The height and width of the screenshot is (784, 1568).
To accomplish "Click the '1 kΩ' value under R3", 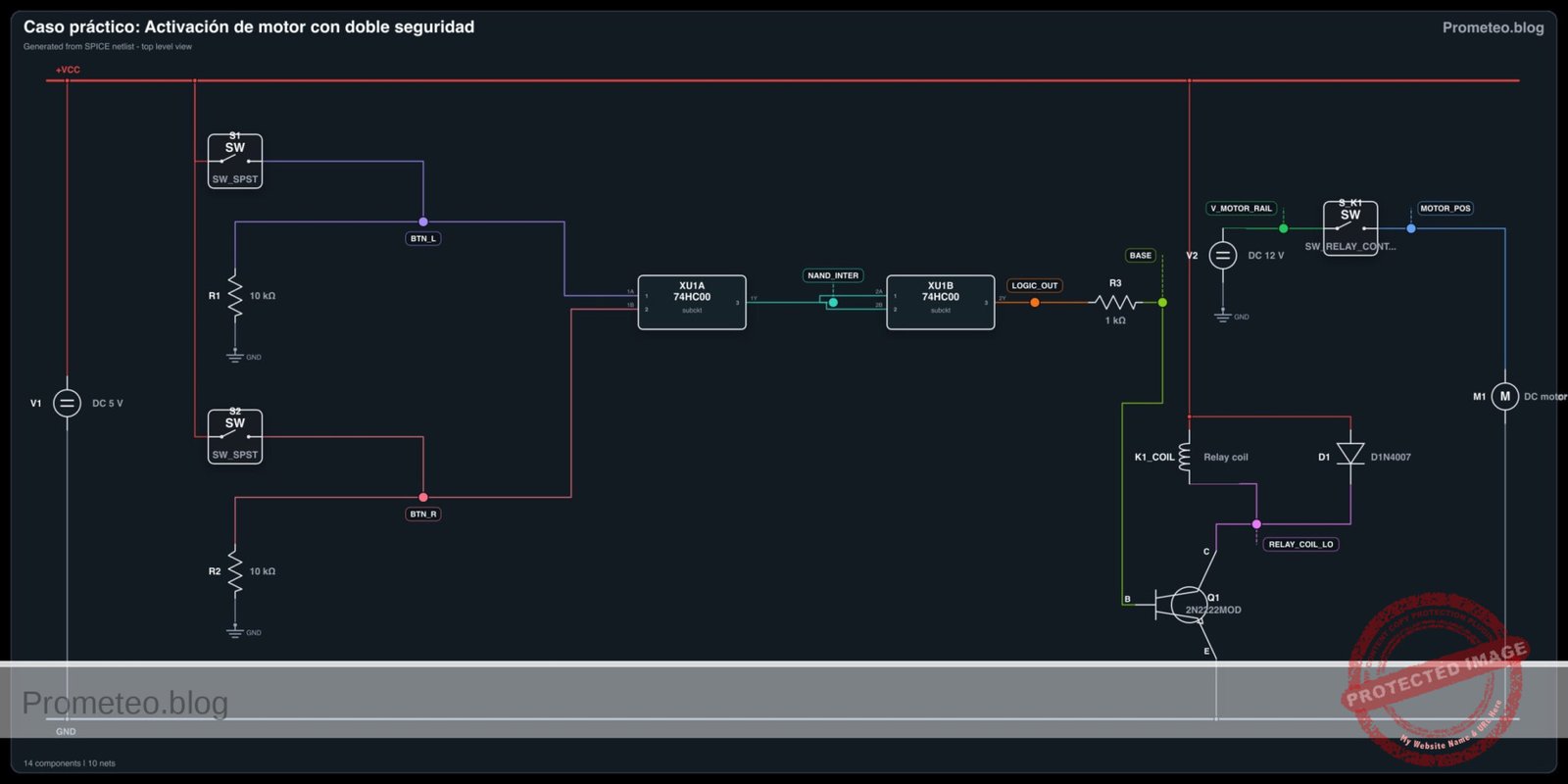I will (x=1115, y=320).
